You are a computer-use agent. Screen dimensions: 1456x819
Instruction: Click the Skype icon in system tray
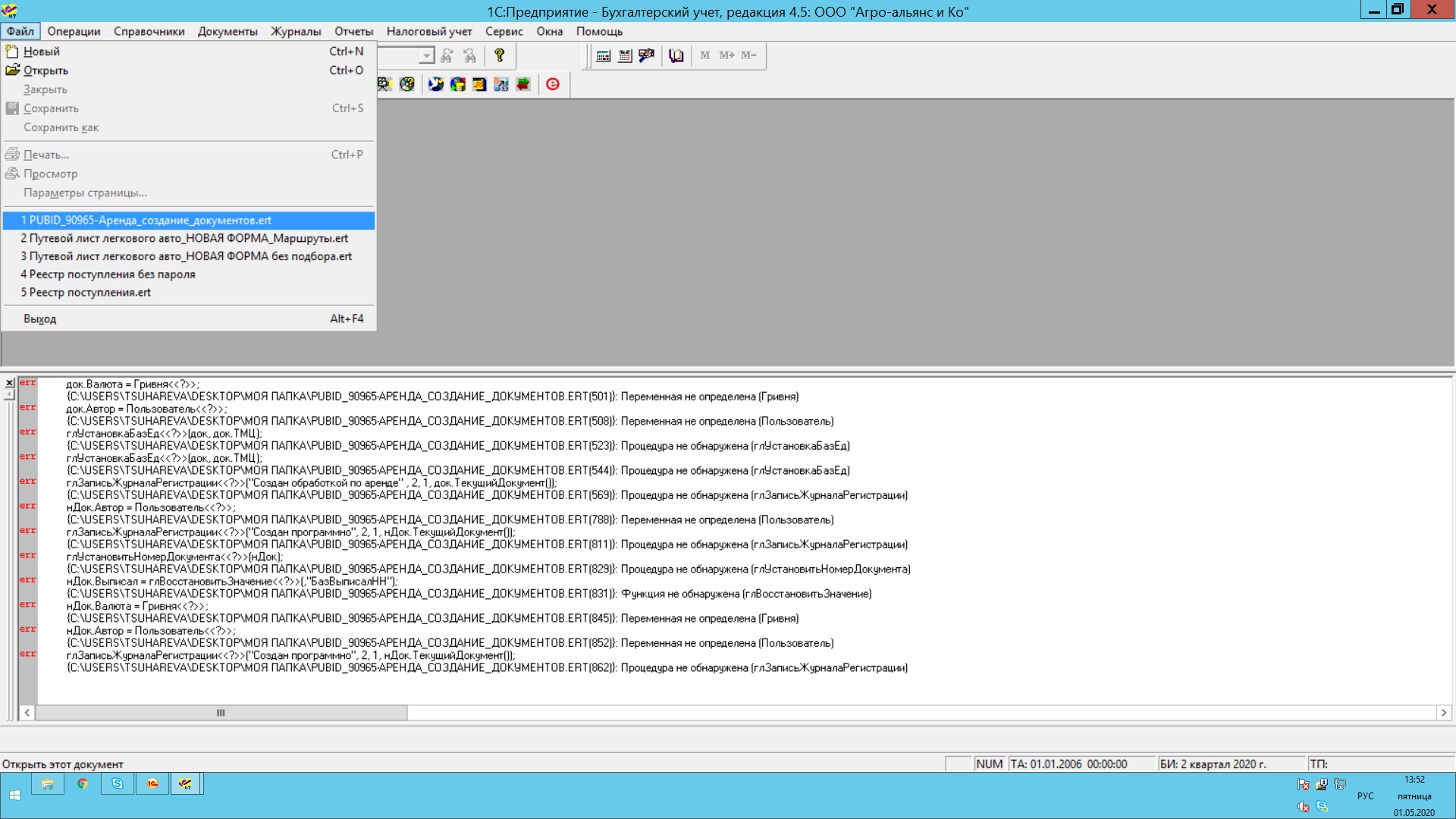point(1323,807)
